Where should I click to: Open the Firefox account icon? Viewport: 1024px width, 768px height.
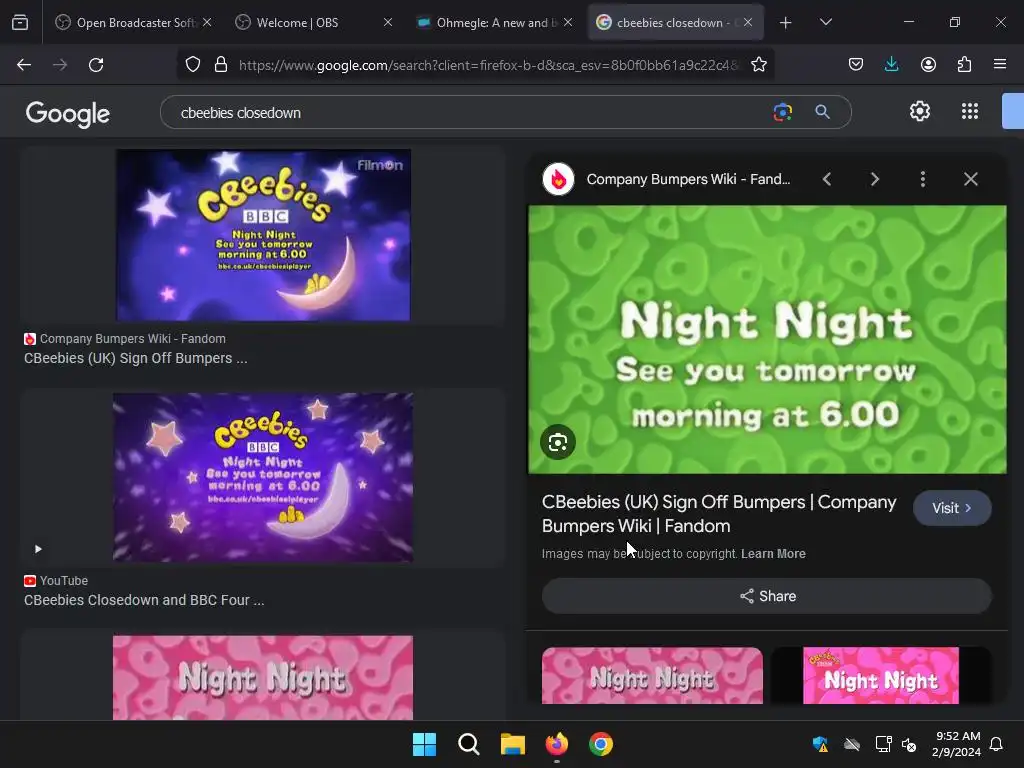click(928, 65)
